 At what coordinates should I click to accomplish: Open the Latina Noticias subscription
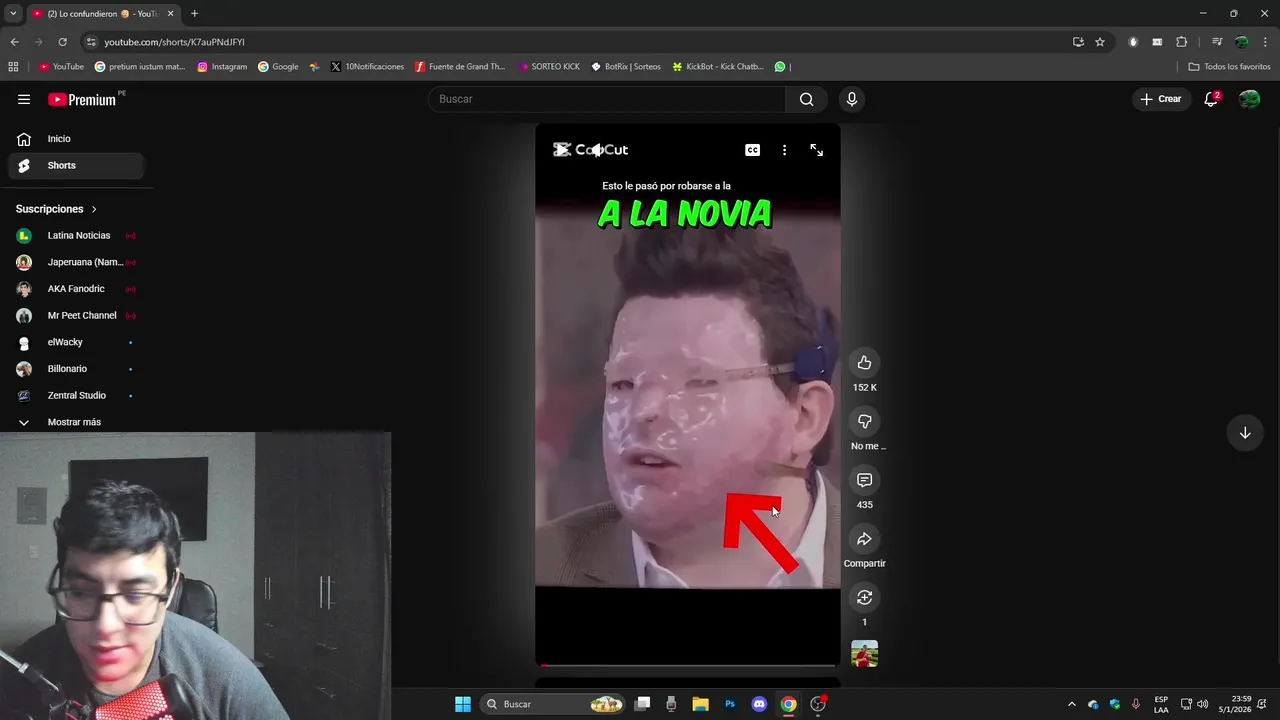click(x=76, y=236)
